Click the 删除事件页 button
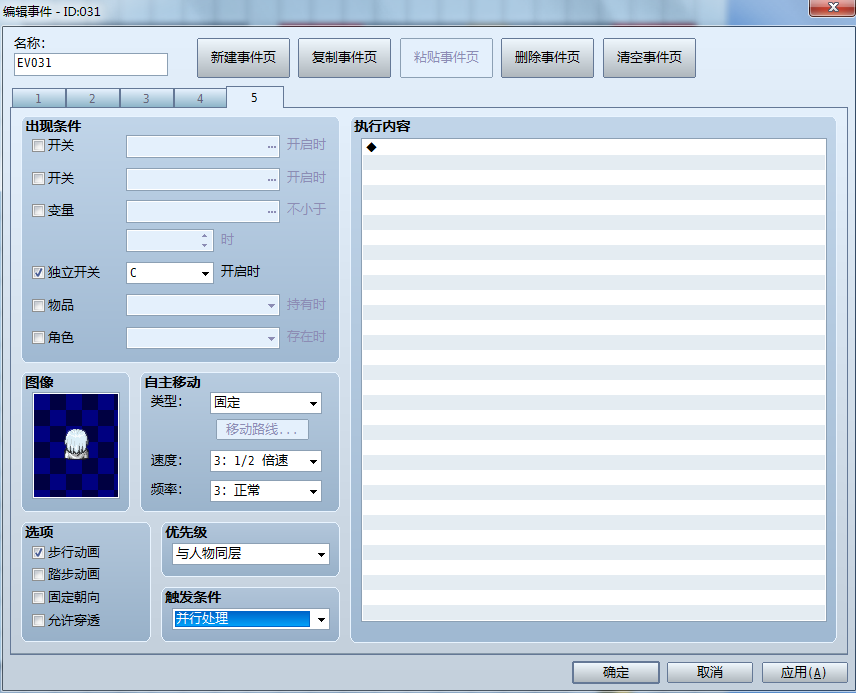 click(548, 58)
